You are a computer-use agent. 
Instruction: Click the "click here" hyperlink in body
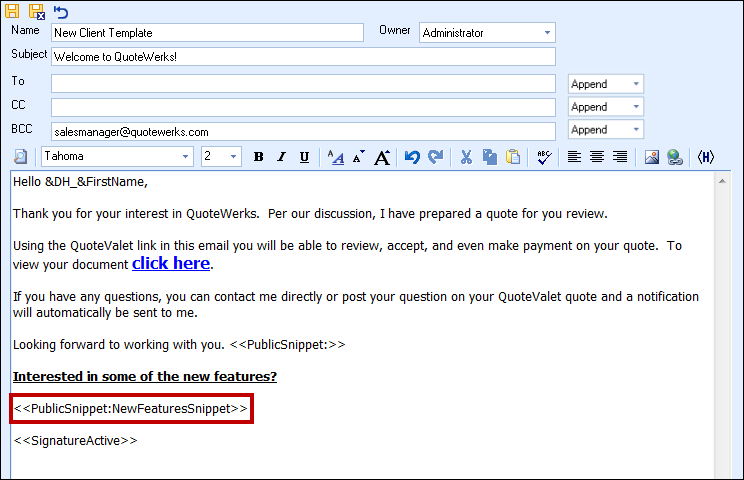pyautogui.click(x=171, y=264)
